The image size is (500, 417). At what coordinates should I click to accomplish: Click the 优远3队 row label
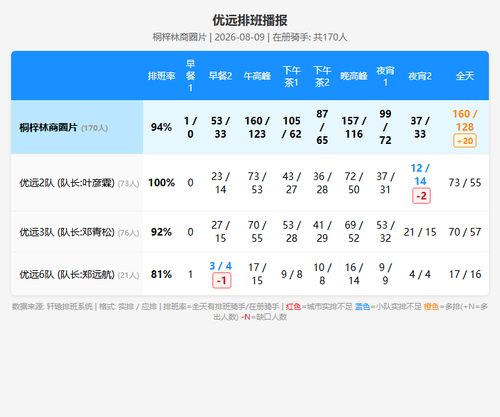(x=79, y=232)
